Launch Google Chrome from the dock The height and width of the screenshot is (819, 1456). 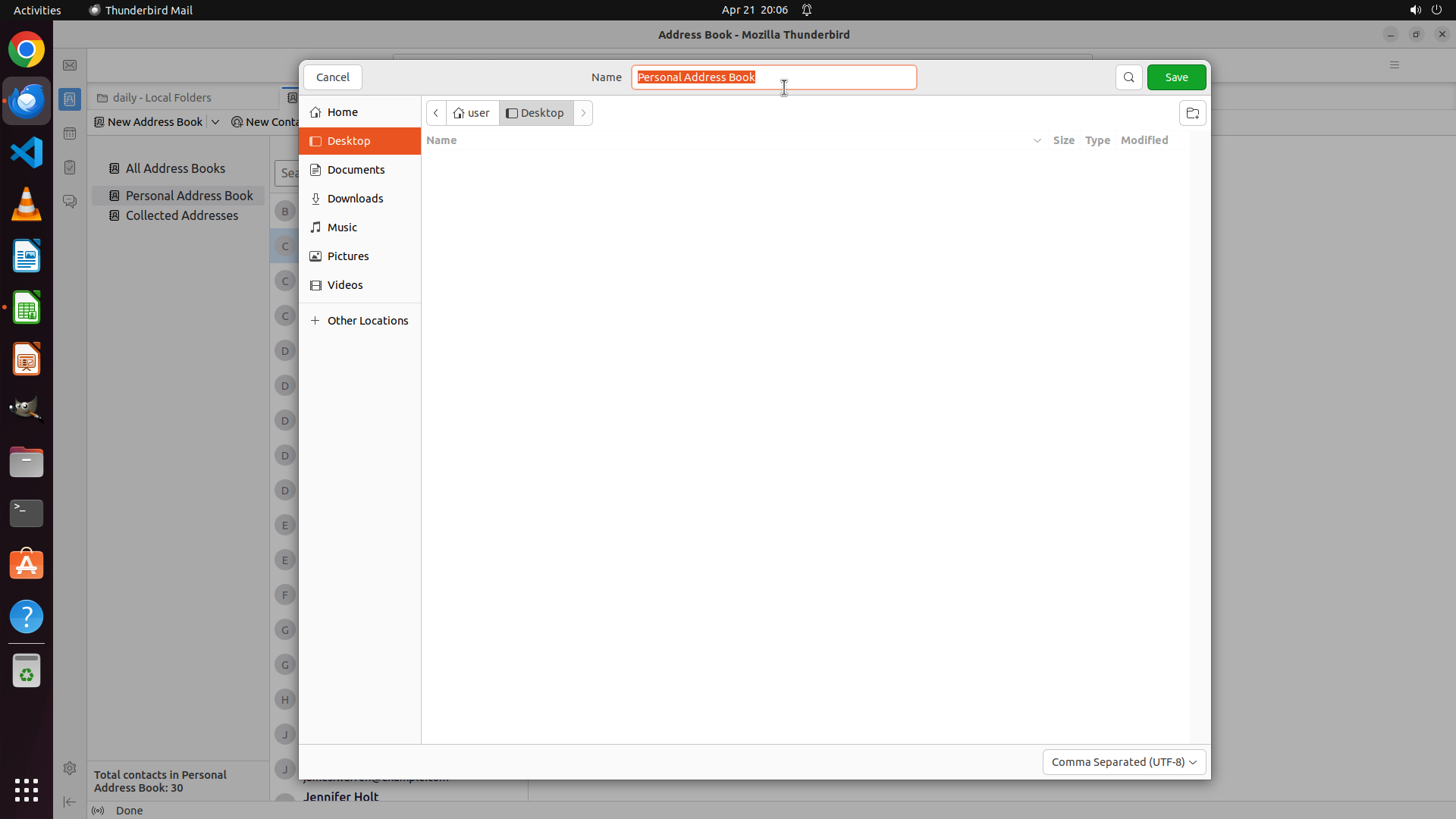click(x=27, y=50)
